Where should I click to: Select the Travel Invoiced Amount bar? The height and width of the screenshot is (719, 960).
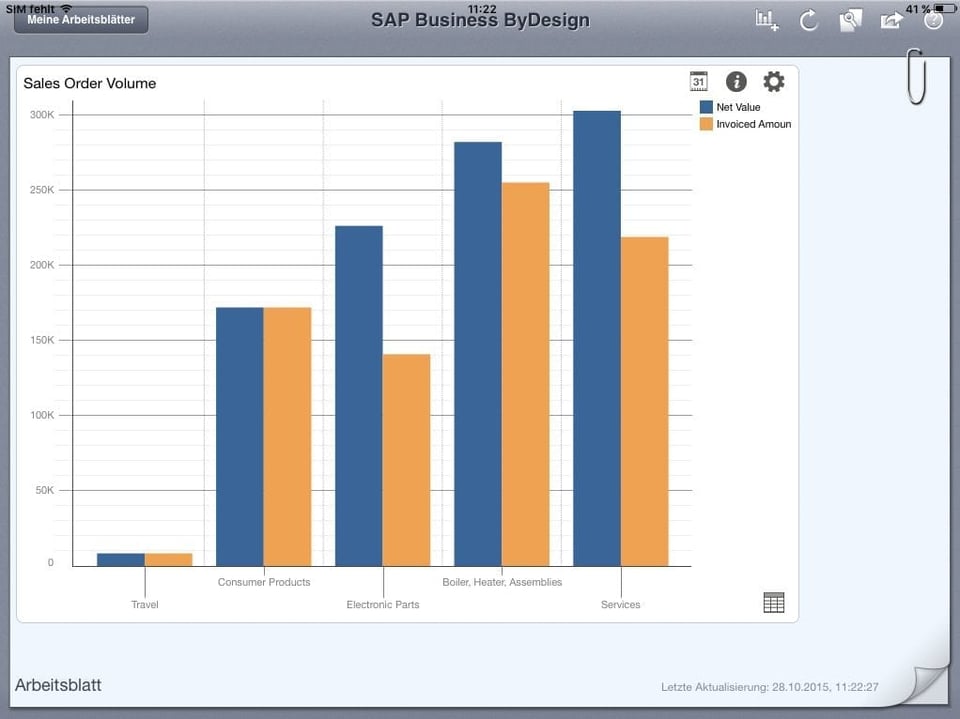click(x=168, y=560)
